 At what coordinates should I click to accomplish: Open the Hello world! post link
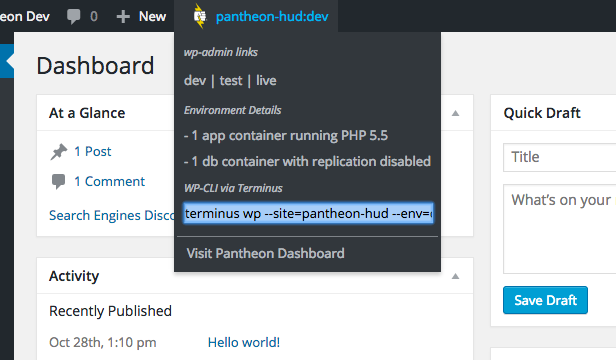(x=244, y=342)
